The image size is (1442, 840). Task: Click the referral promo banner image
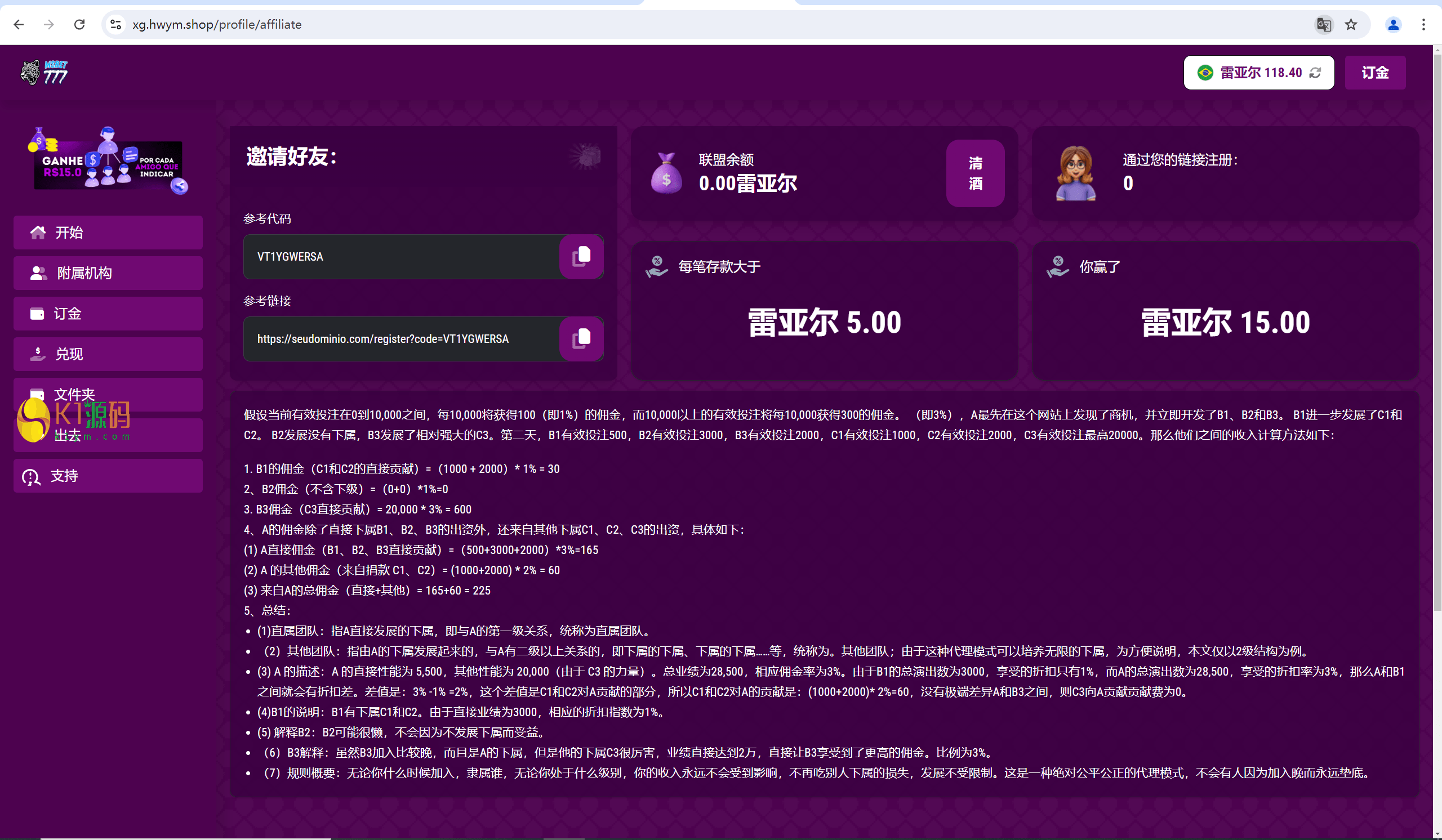[108, 162]
